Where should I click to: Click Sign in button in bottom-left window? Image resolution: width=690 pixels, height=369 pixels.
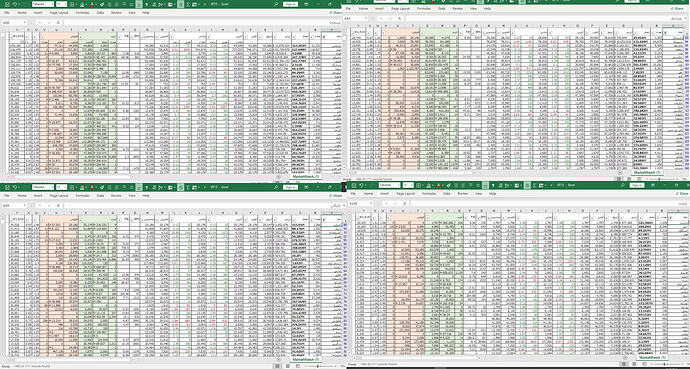(x=290, y=187)
